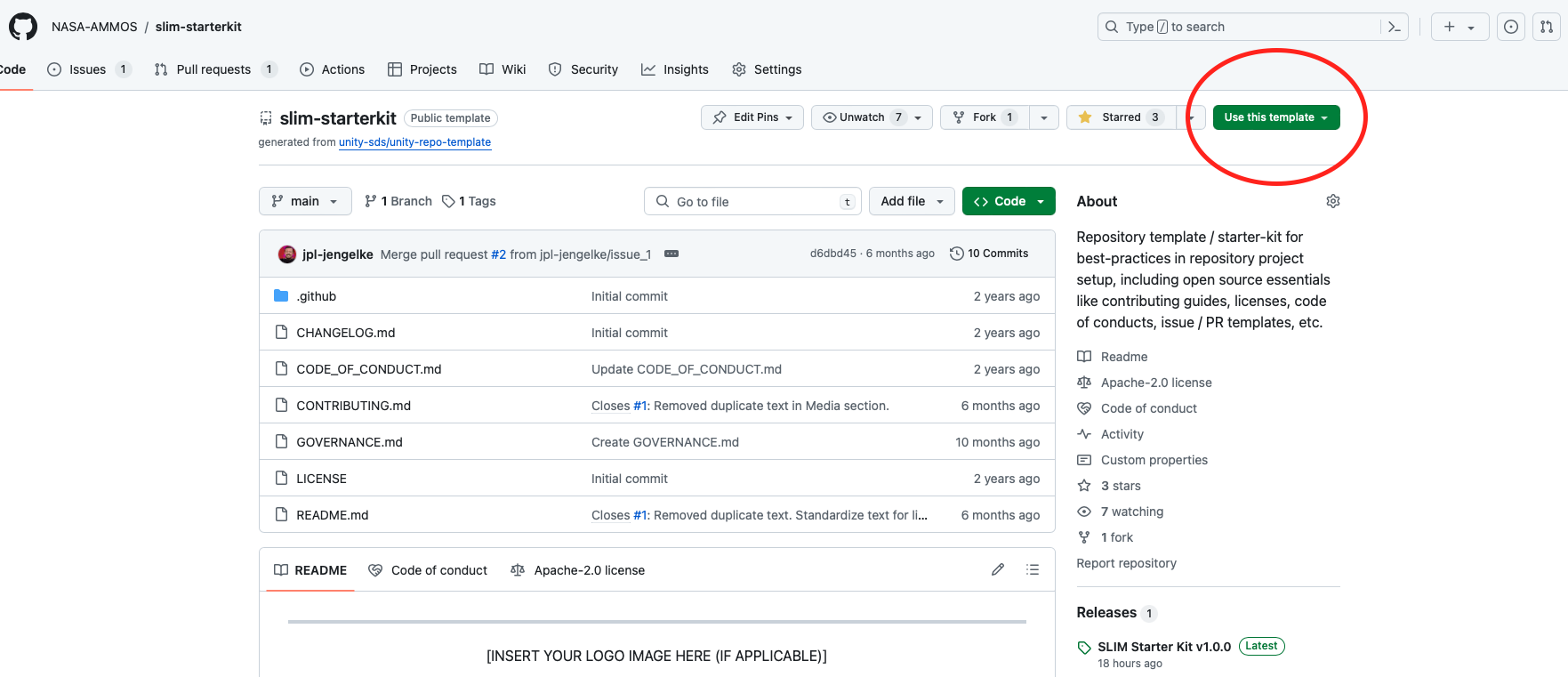Click the scale icon beside Apache-2.0 license in About
The height and width of the screenshot is (677, 1568).
1084,383
